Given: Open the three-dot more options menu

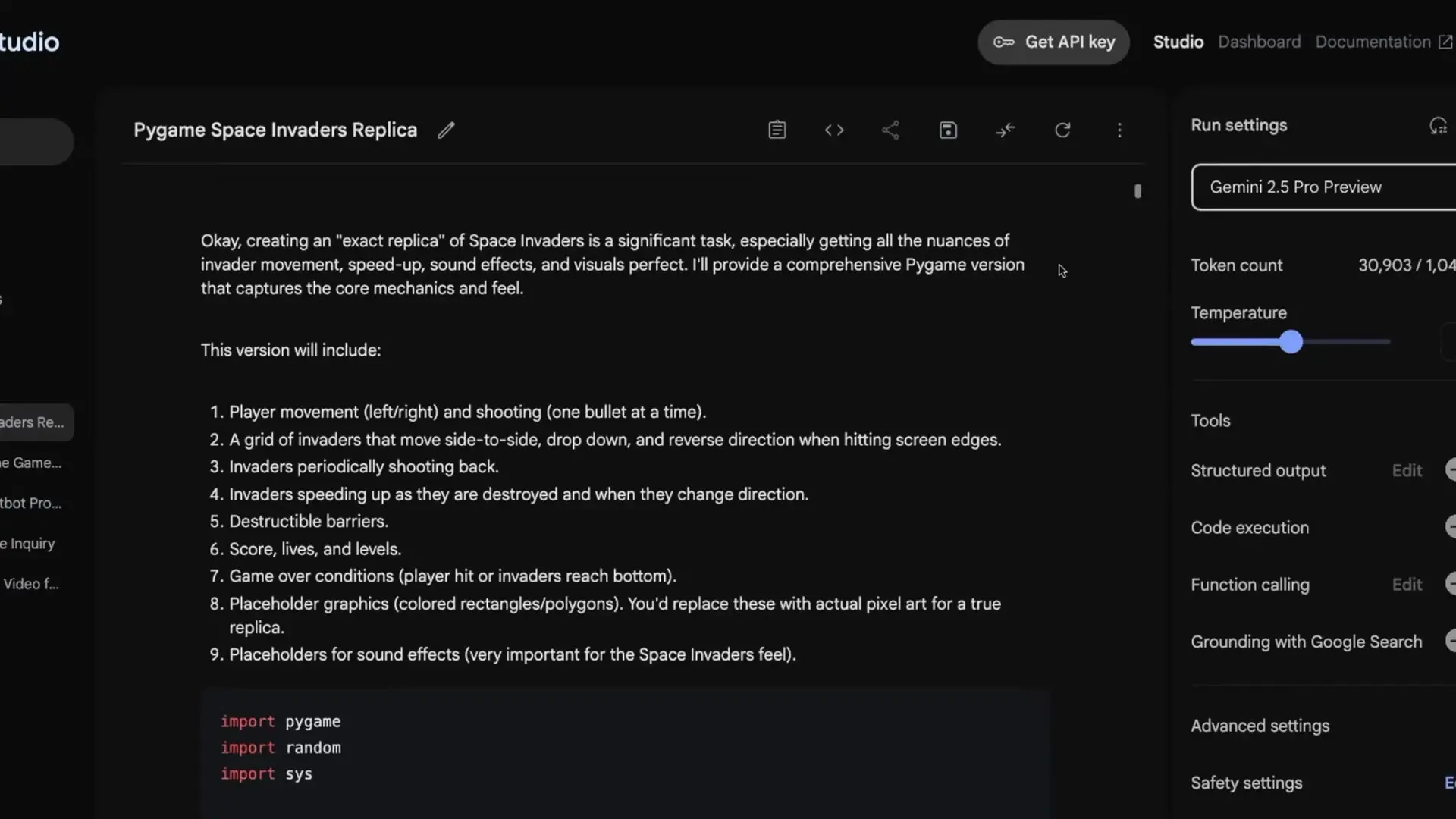Looking at the screenshot, I should [x=1119, y=130].
